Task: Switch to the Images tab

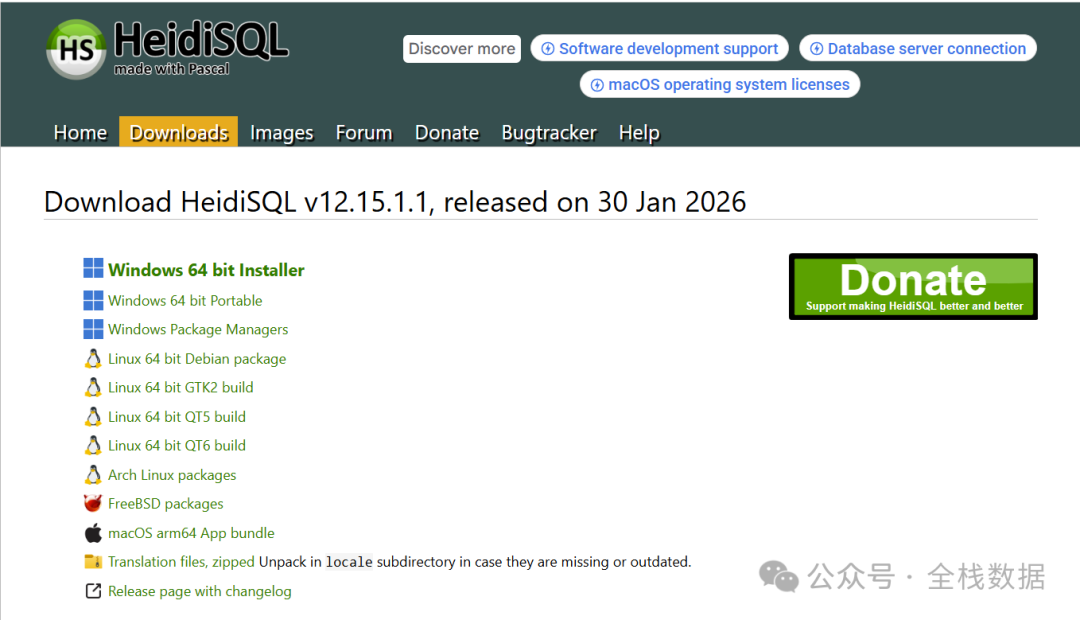Action: coord(281,133)
